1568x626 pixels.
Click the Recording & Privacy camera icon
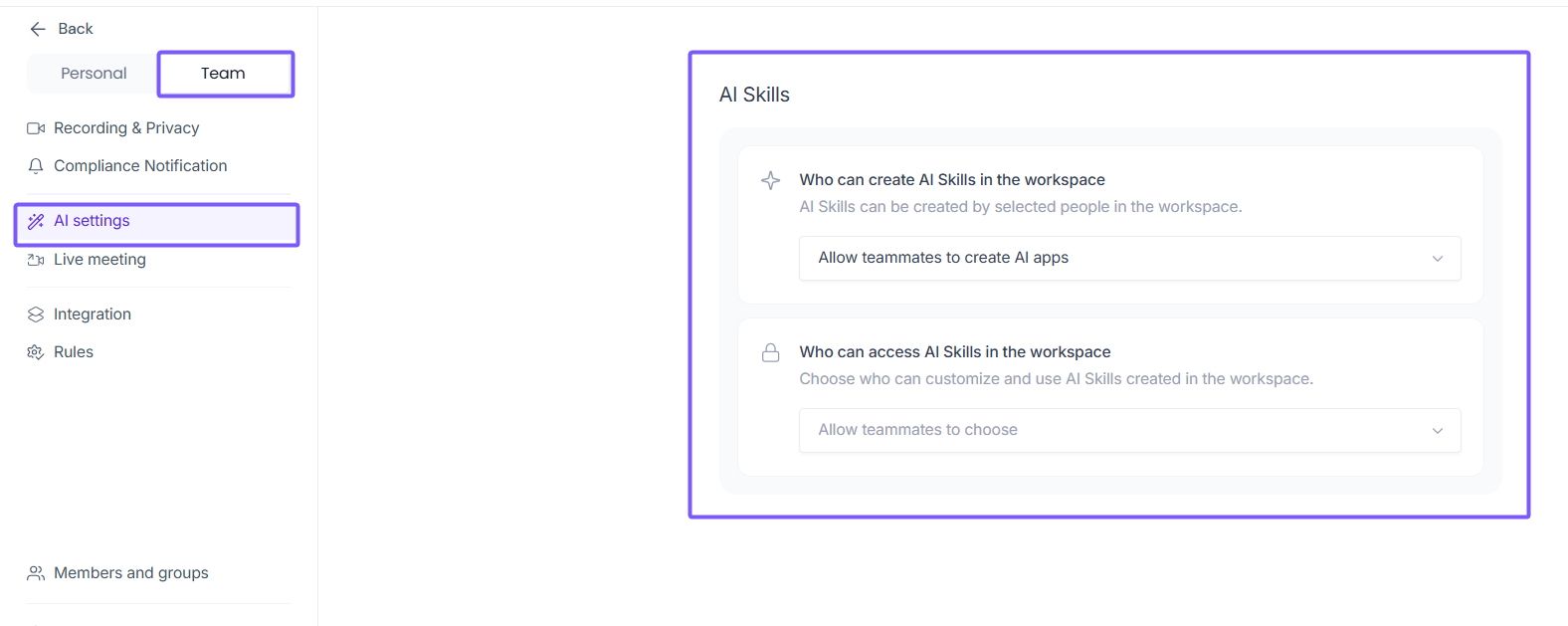[36, 128]
